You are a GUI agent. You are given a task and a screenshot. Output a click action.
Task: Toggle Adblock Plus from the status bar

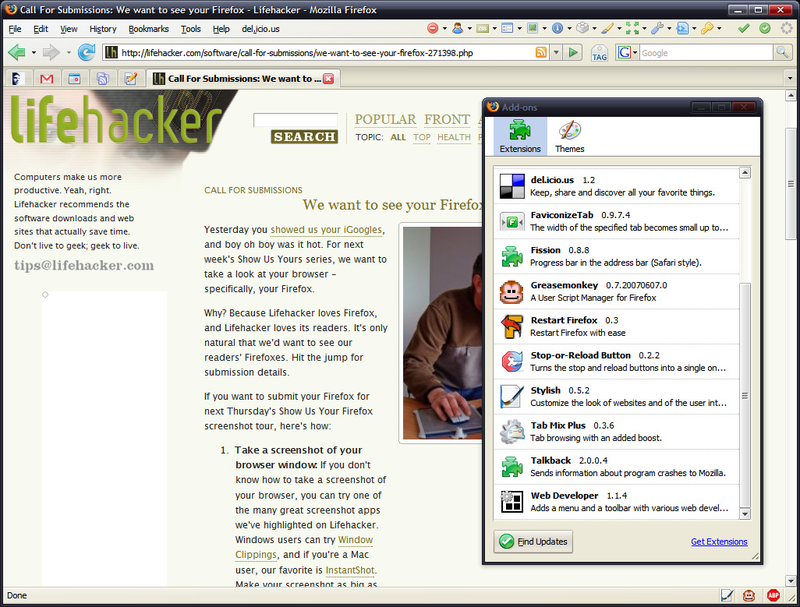[773, 595]
